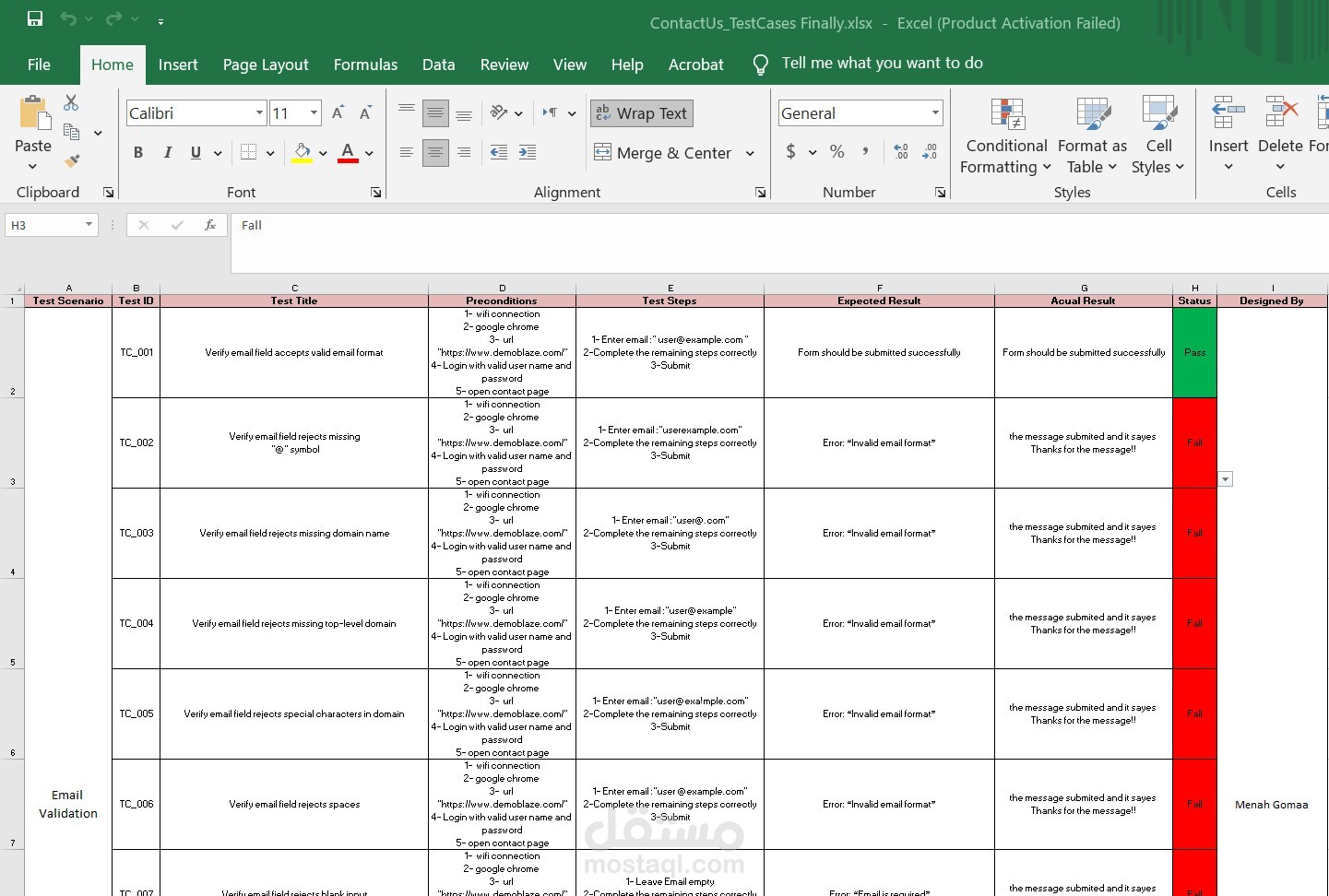
Task: Apply the yellow Fill Color
Action: click(302, 152)
